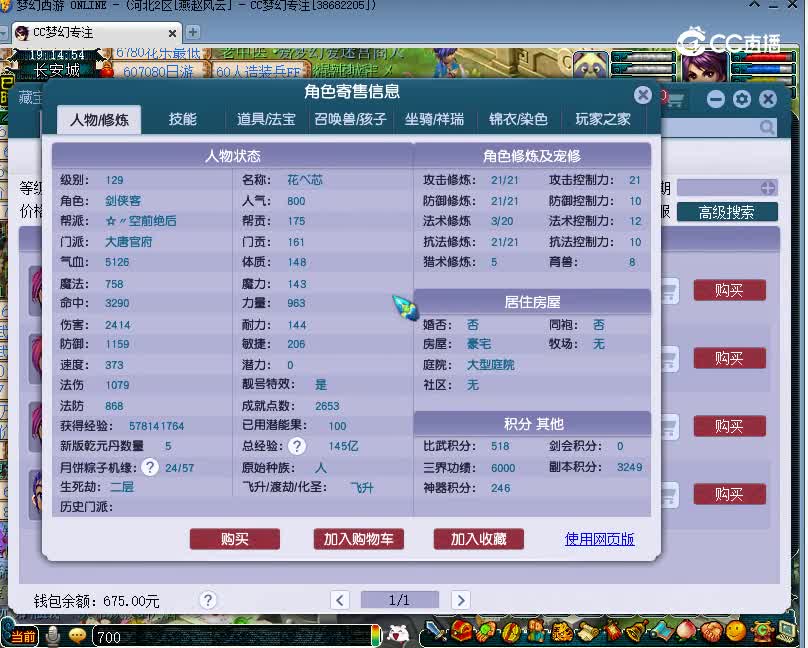The width and height of the screenshot is (808, 648).
Task: Click the red guild banner icon
Action: 613,632
